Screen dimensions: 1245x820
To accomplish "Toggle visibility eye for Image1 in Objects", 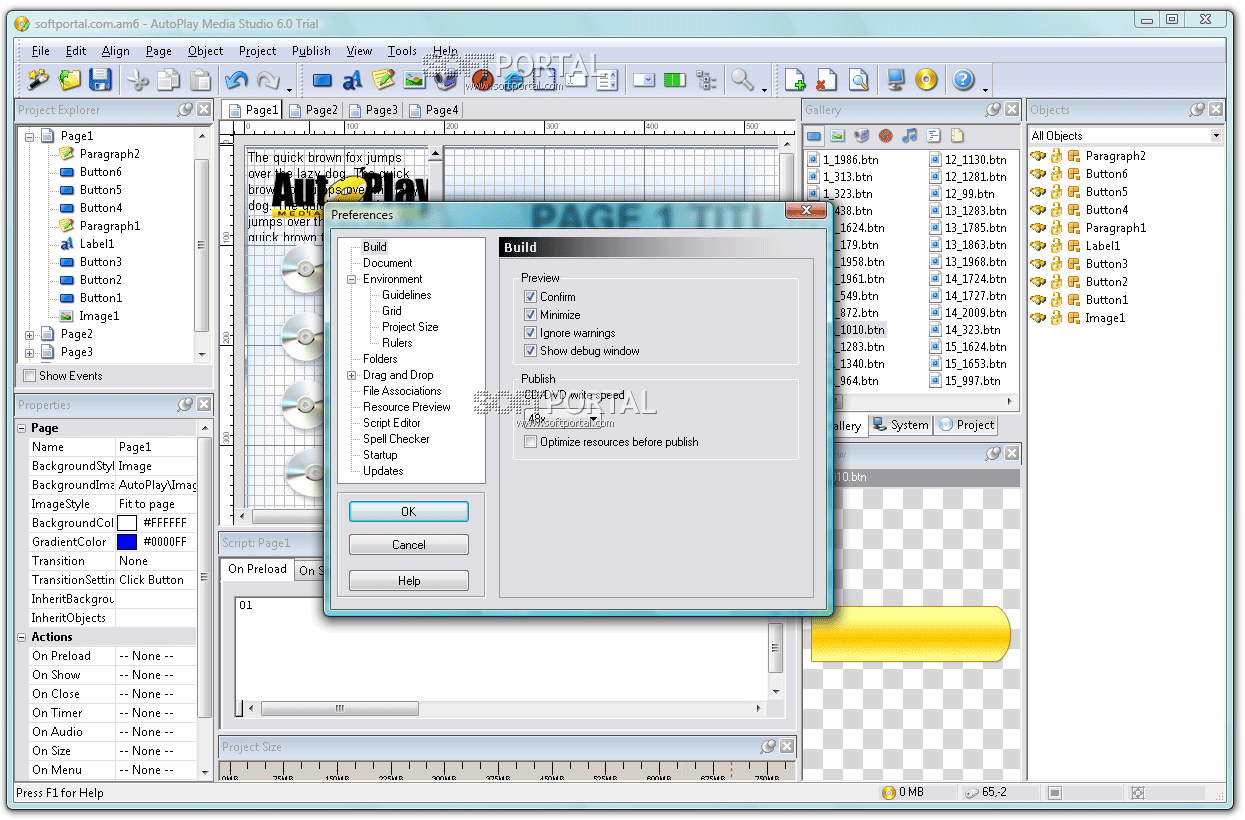I will 1039,318.
